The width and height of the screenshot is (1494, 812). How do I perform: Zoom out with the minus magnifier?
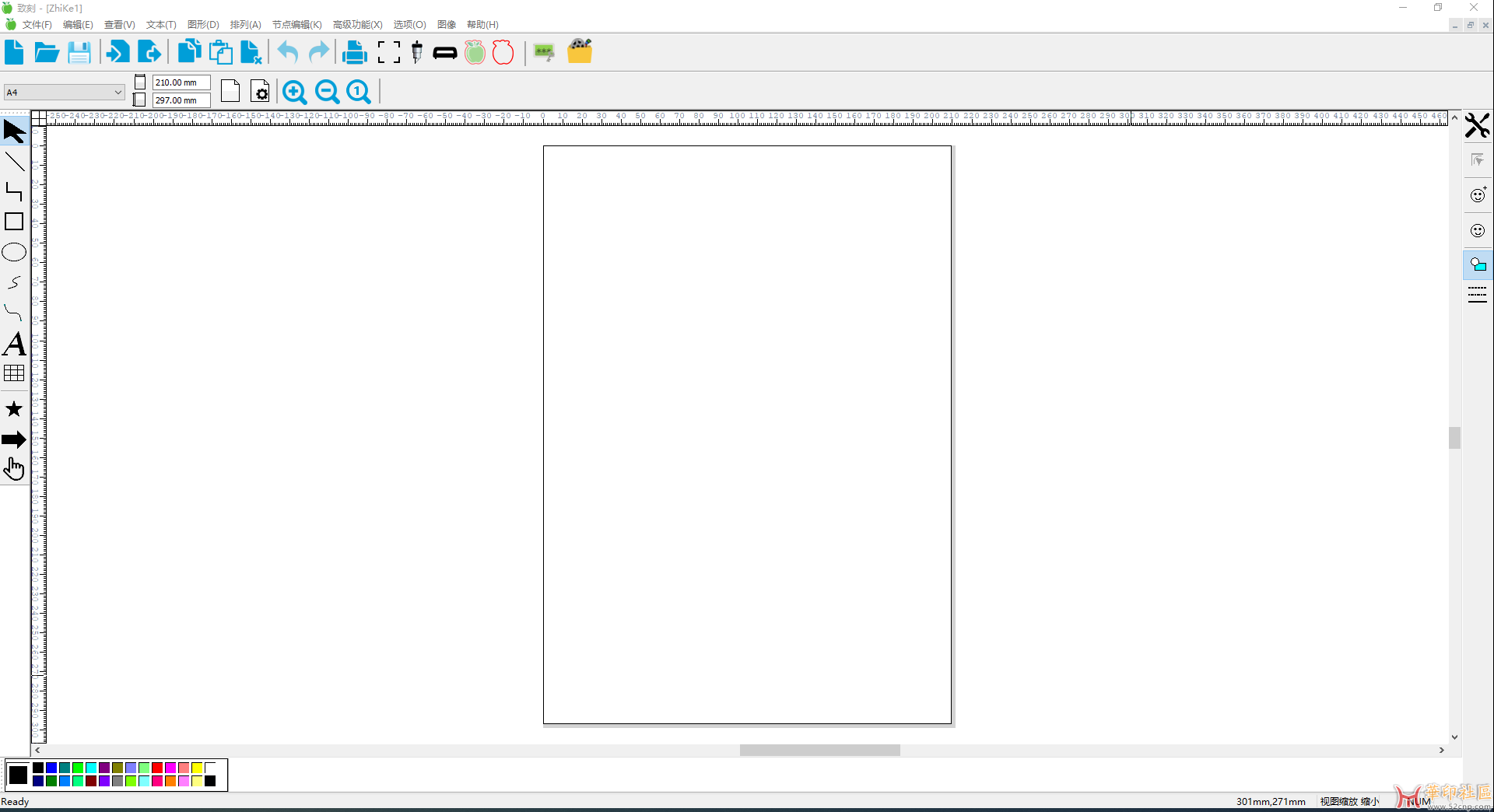click(x=327, y=92)
